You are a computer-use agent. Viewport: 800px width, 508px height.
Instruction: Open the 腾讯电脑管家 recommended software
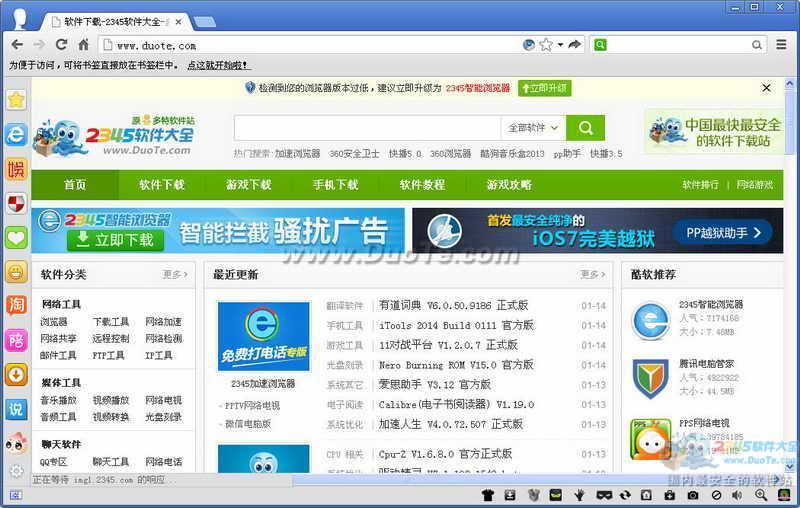coord(706,363)
